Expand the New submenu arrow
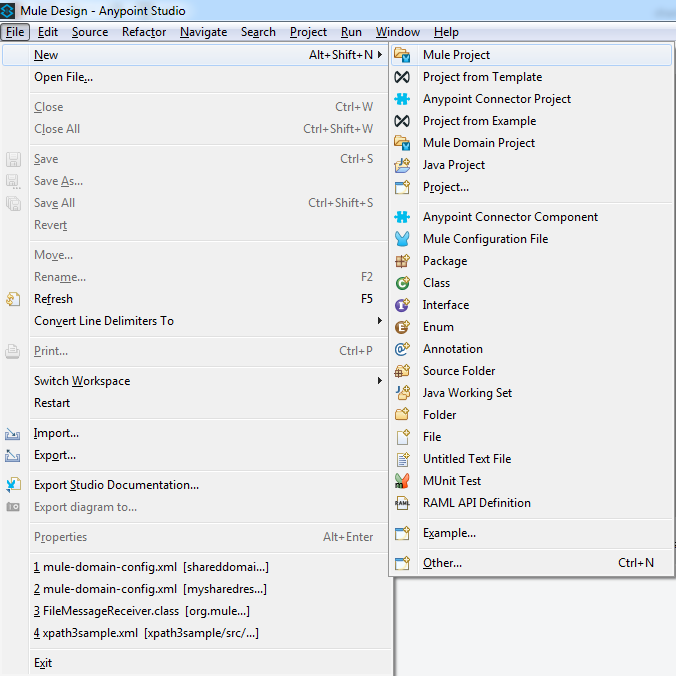676x676 pixels. 379,55
